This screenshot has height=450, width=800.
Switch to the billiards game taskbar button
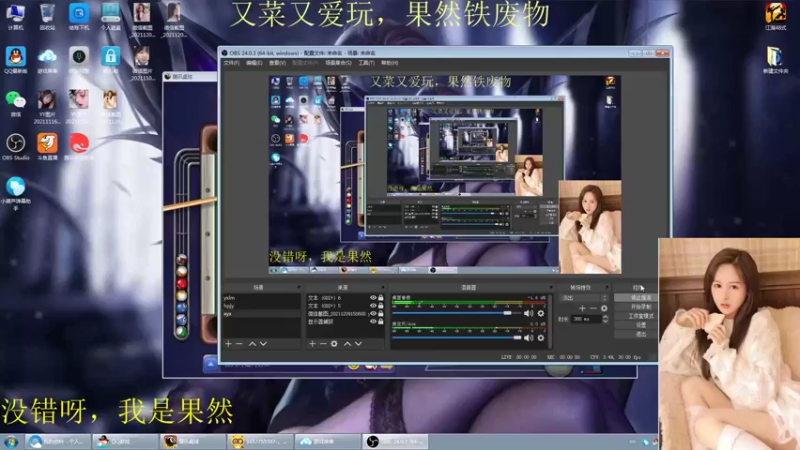click(x=192, y=442)
